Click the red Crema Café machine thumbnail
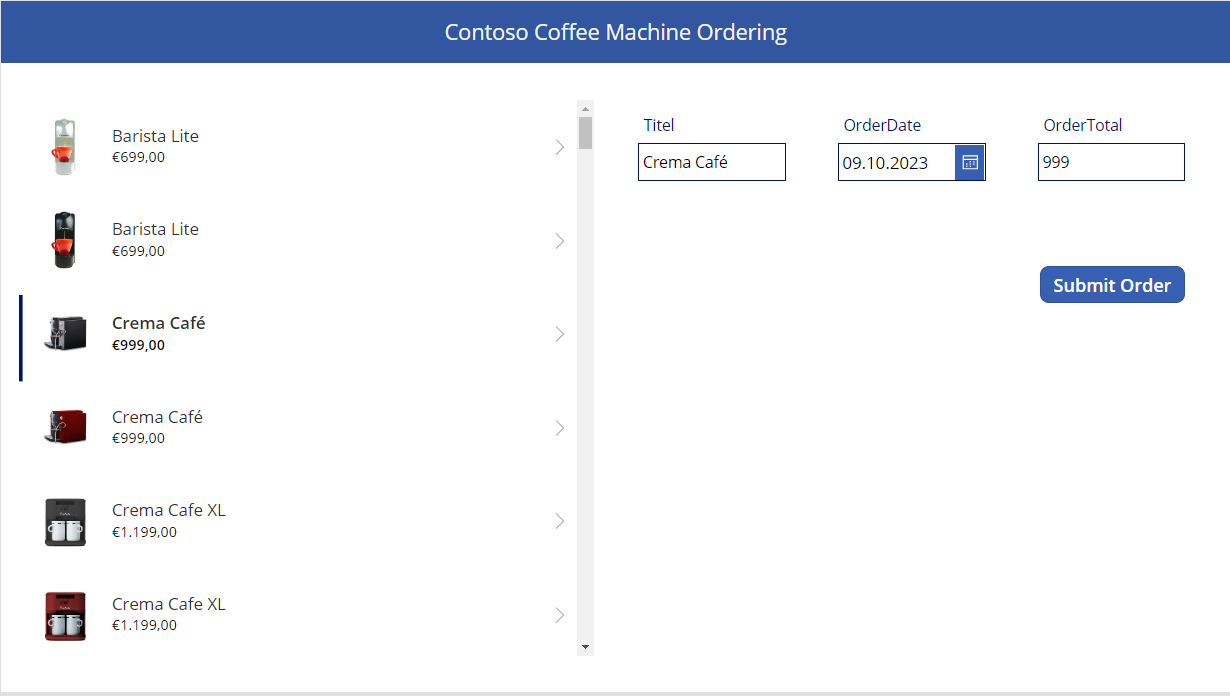Screen dimensions: 1230x696 coord(65,427)
